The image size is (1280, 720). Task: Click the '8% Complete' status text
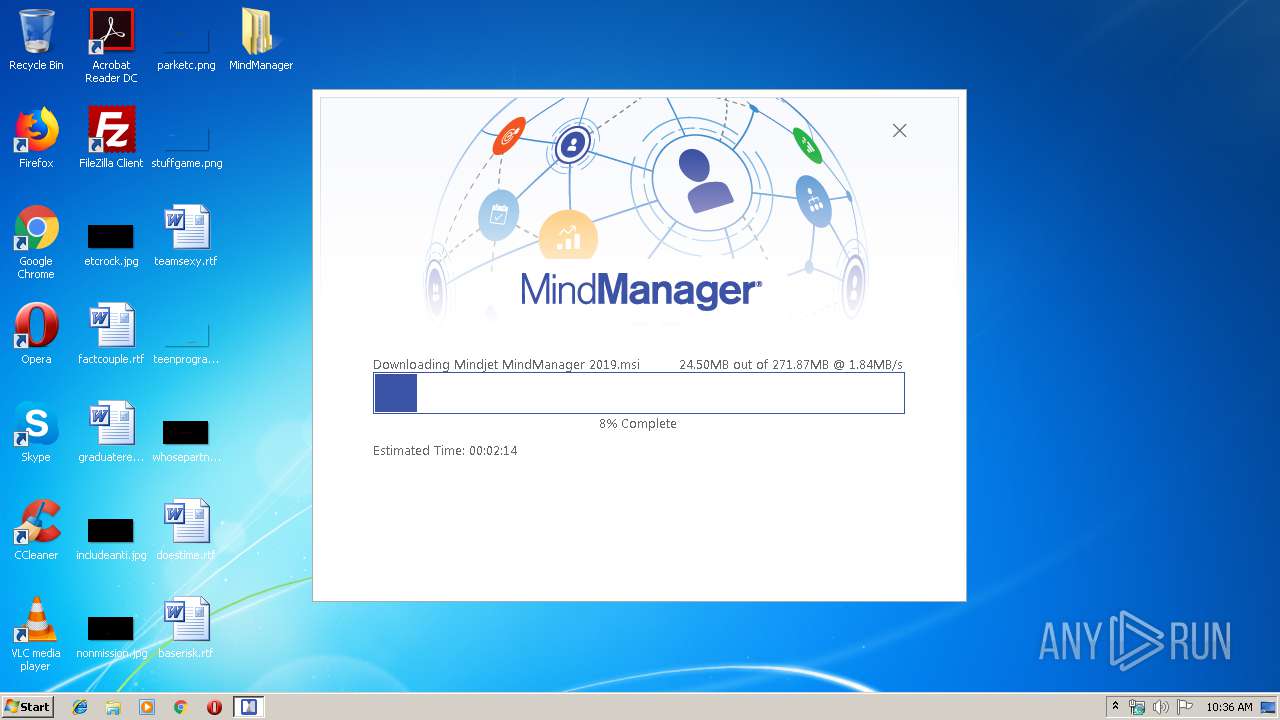[x=638, y=424]
